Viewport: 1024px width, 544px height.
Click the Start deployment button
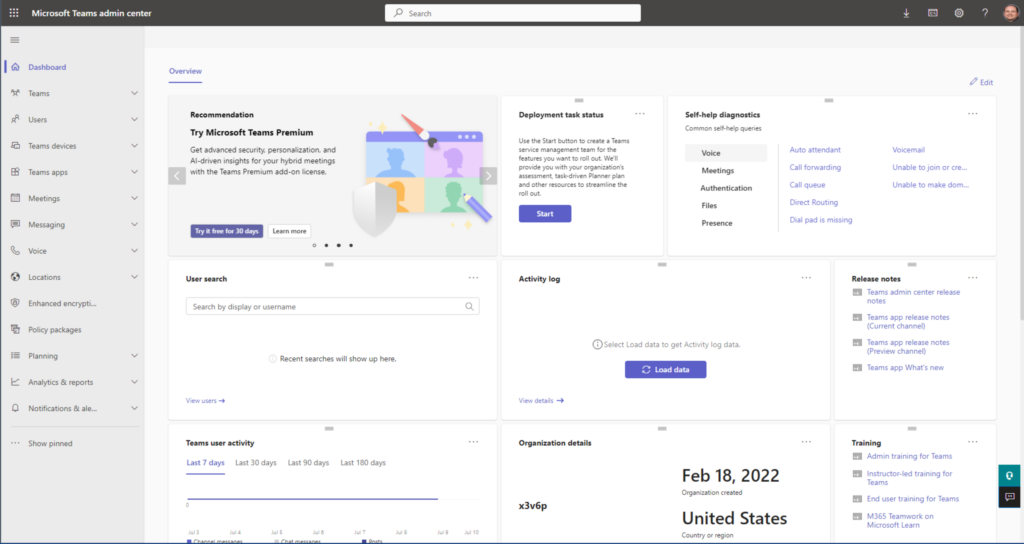[545, 214]
